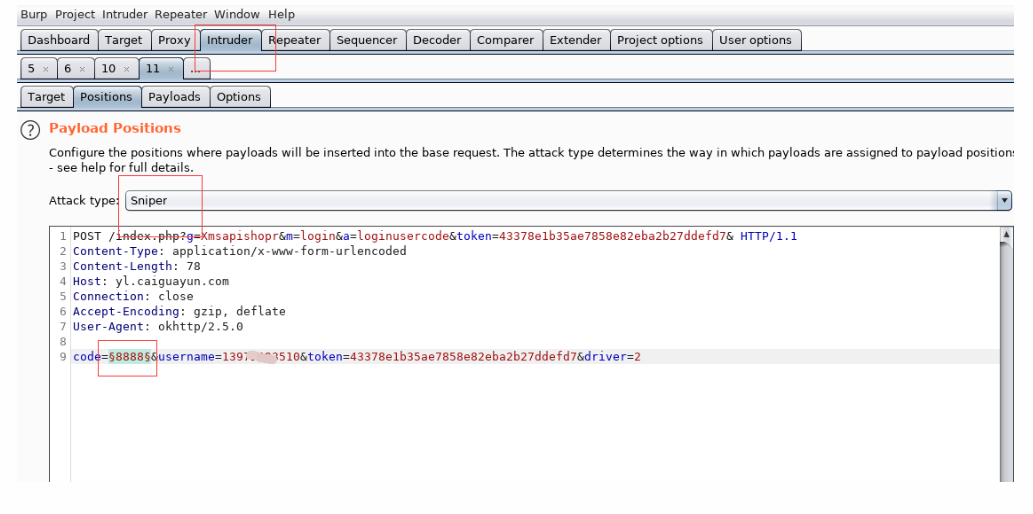Image resolution: width=1033 pixels, height=514 pixels.
Task: Close attack tab 6
Action: [x=82, y=69]
